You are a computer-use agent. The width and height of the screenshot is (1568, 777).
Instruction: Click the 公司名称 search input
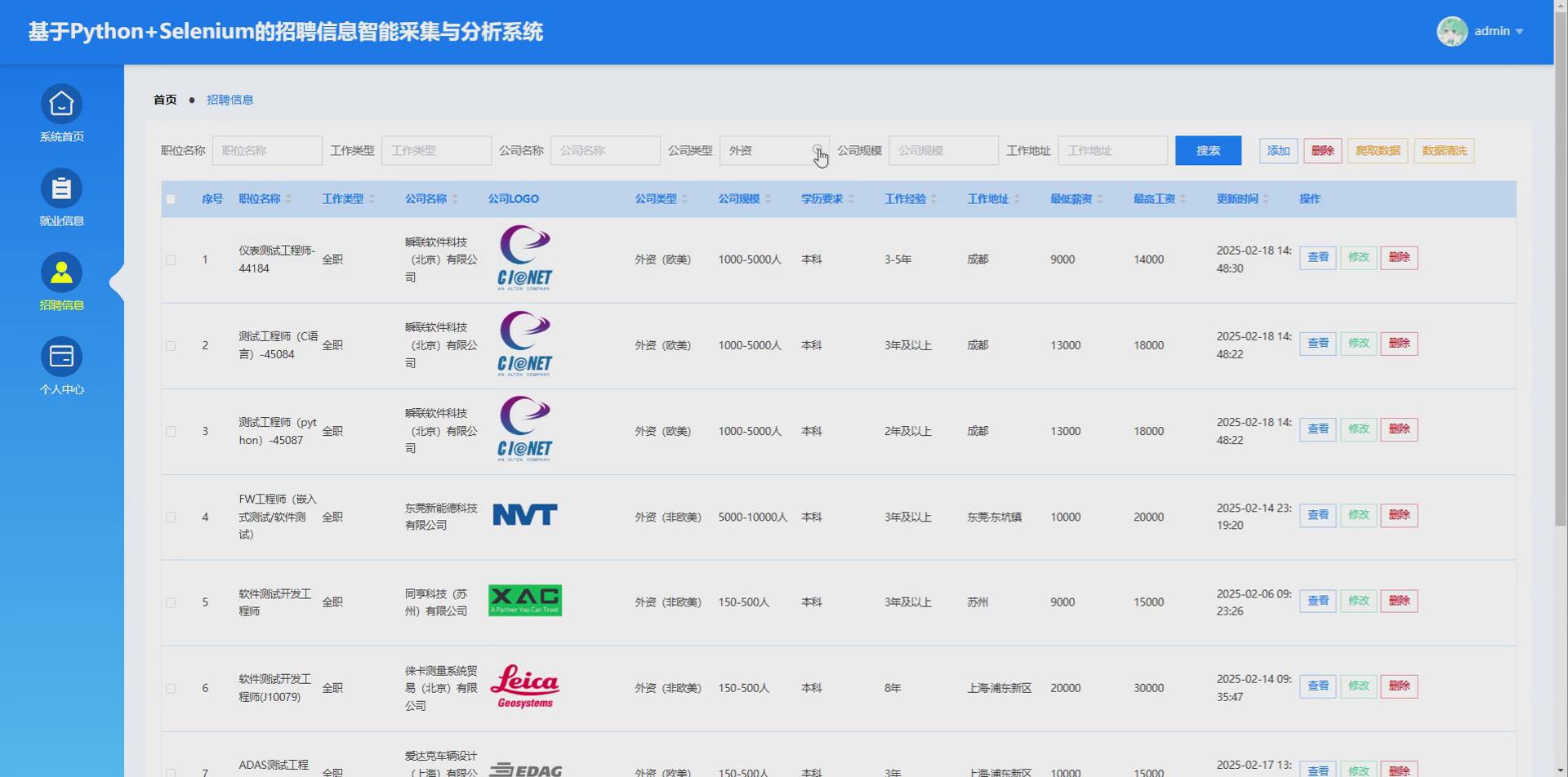click(605, 150)
